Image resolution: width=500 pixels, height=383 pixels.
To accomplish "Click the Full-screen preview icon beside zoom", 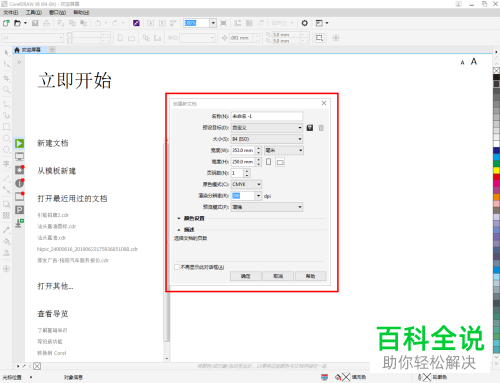I will click(x=223, y=23).
